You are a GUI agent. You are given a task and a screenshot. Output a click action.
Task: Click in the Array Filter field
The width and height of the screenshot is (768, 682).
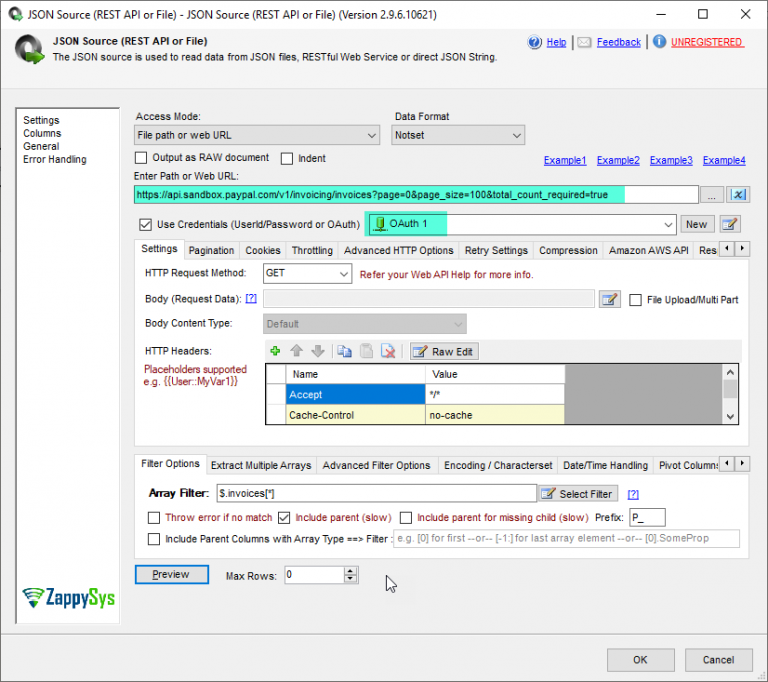[x=376, y=493]
